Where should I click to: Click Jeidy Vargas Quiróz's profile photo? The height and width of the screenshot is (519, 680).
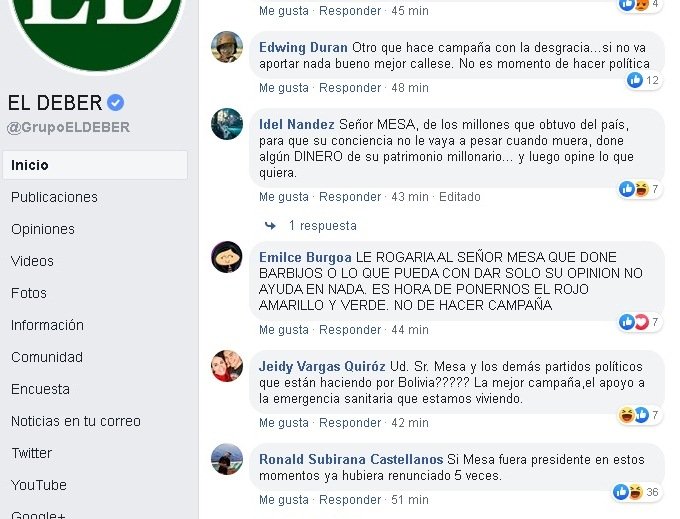click(x=227, y=366)
